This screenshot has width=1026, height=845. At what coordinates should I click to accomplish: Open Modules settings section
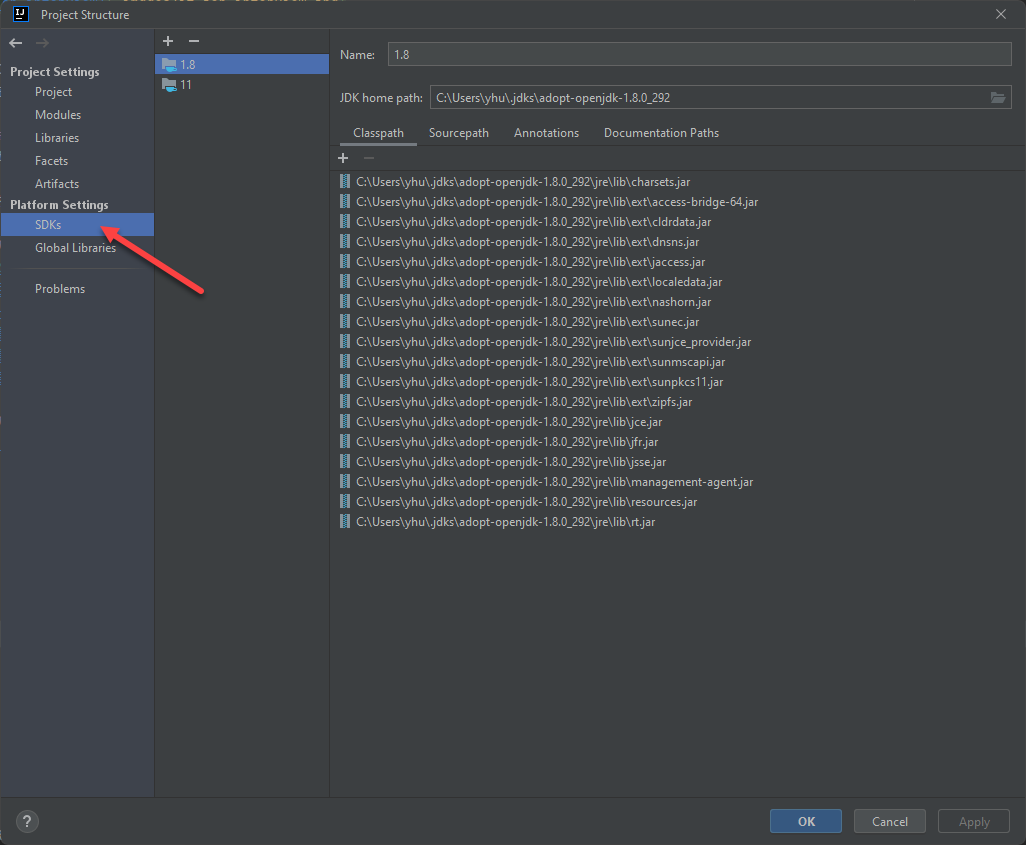(58, 115)
